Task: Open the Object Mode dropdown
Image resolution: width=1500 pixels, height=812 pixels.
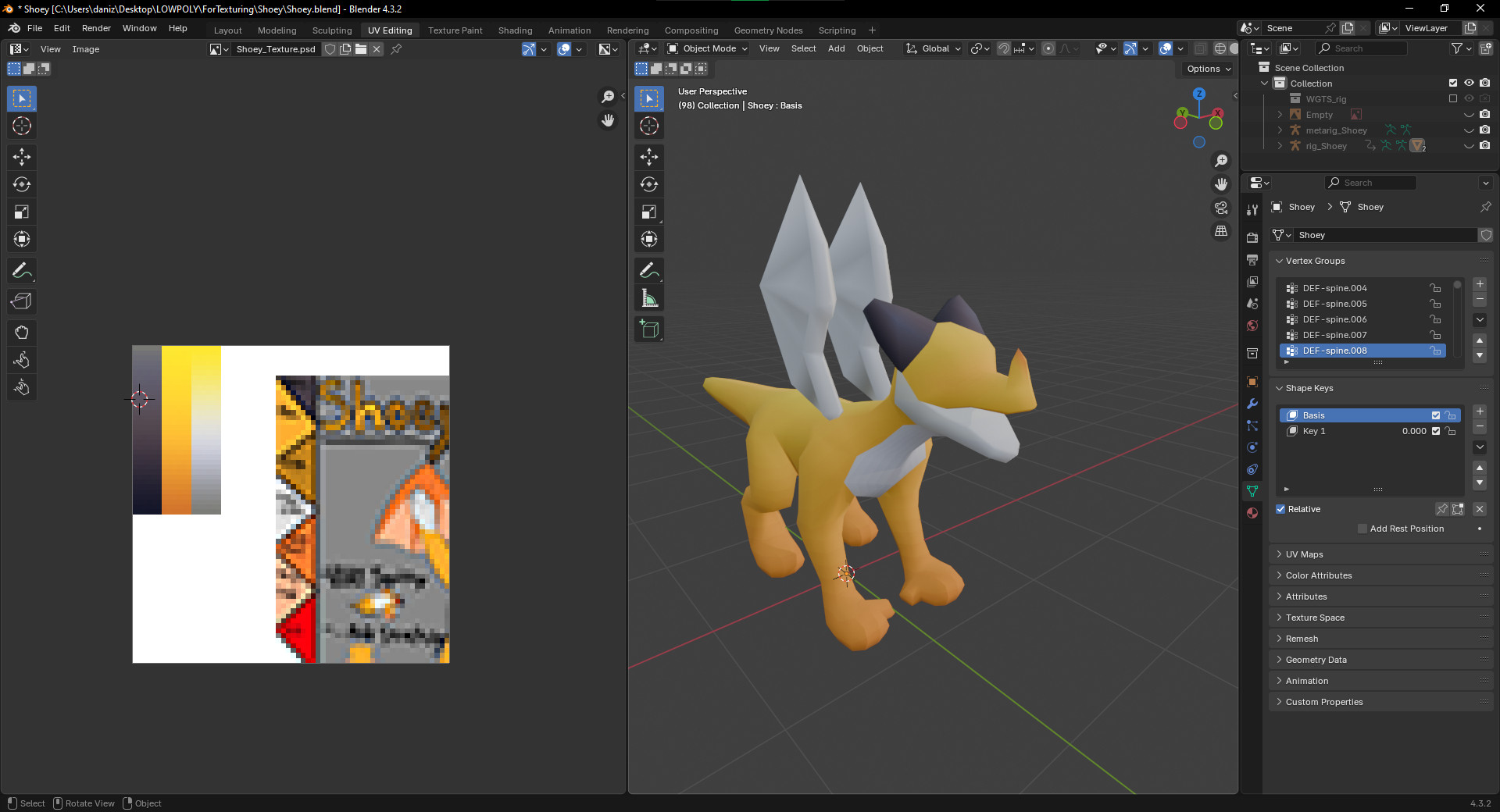Action: (708, 48)
